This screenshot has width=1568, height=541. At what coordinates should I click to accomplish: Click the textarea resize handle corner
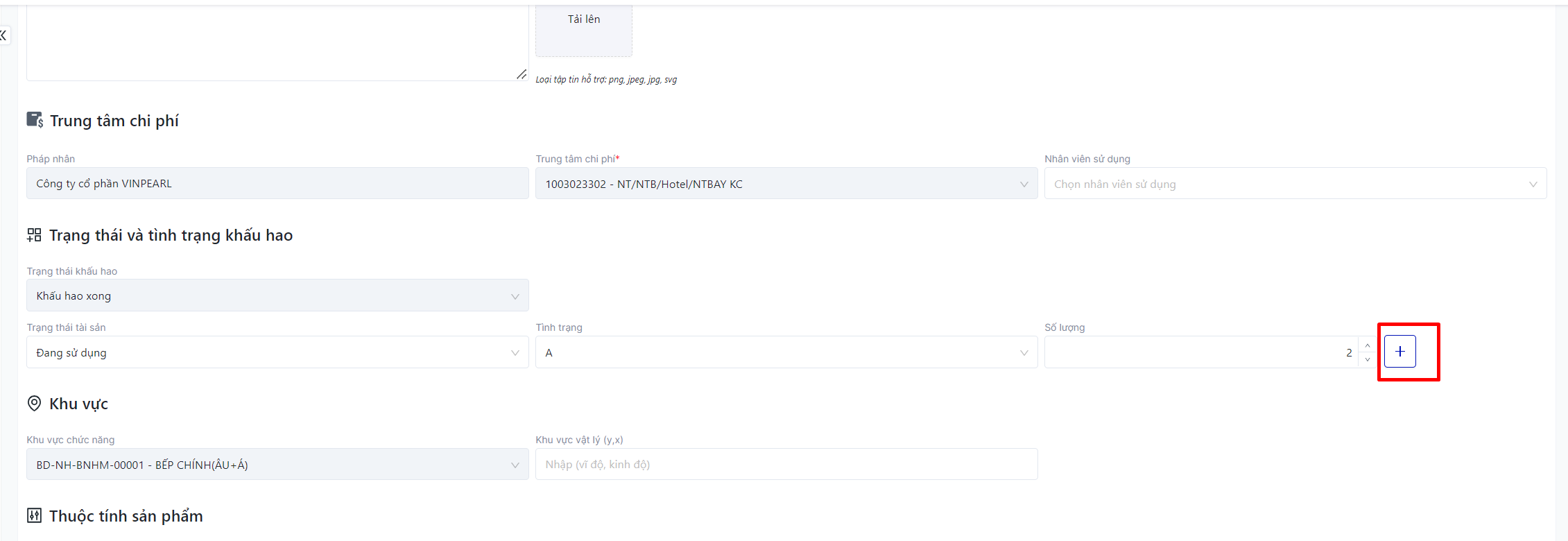click(522, 74)
